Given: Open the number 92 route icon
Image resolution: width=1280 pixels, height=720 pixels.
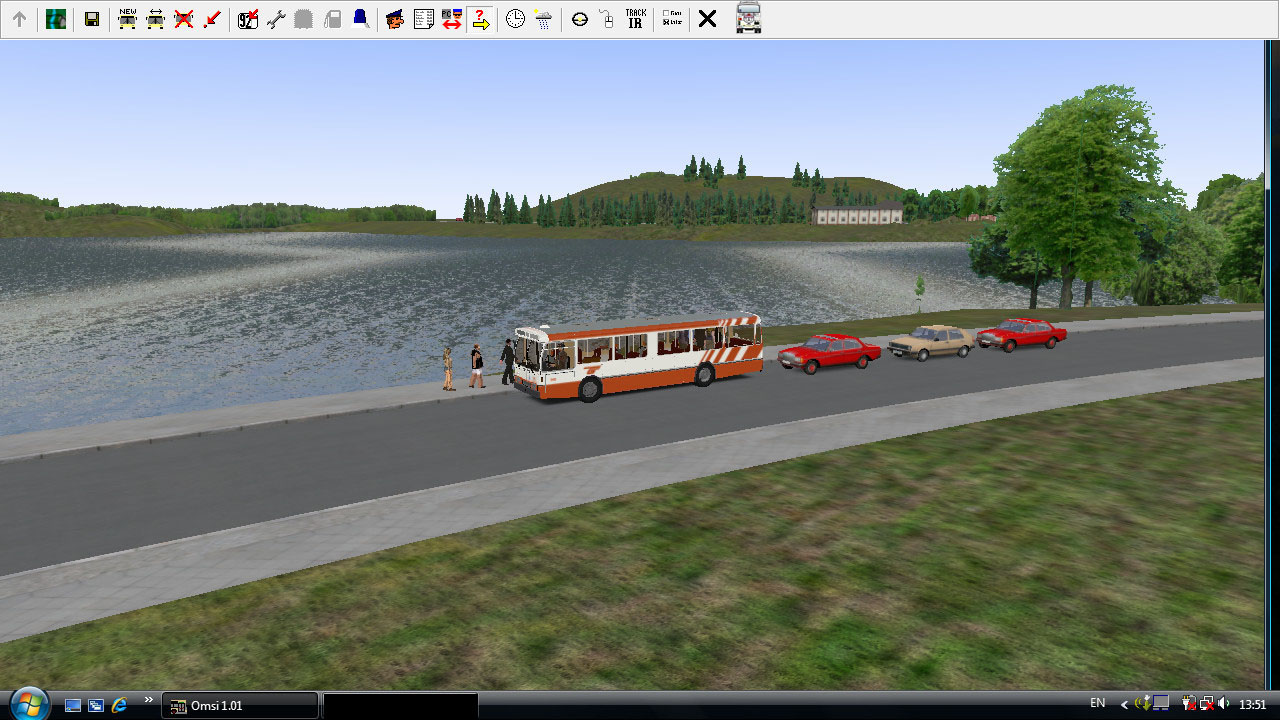Looking at the screenshot, I should tap(248, 19).
